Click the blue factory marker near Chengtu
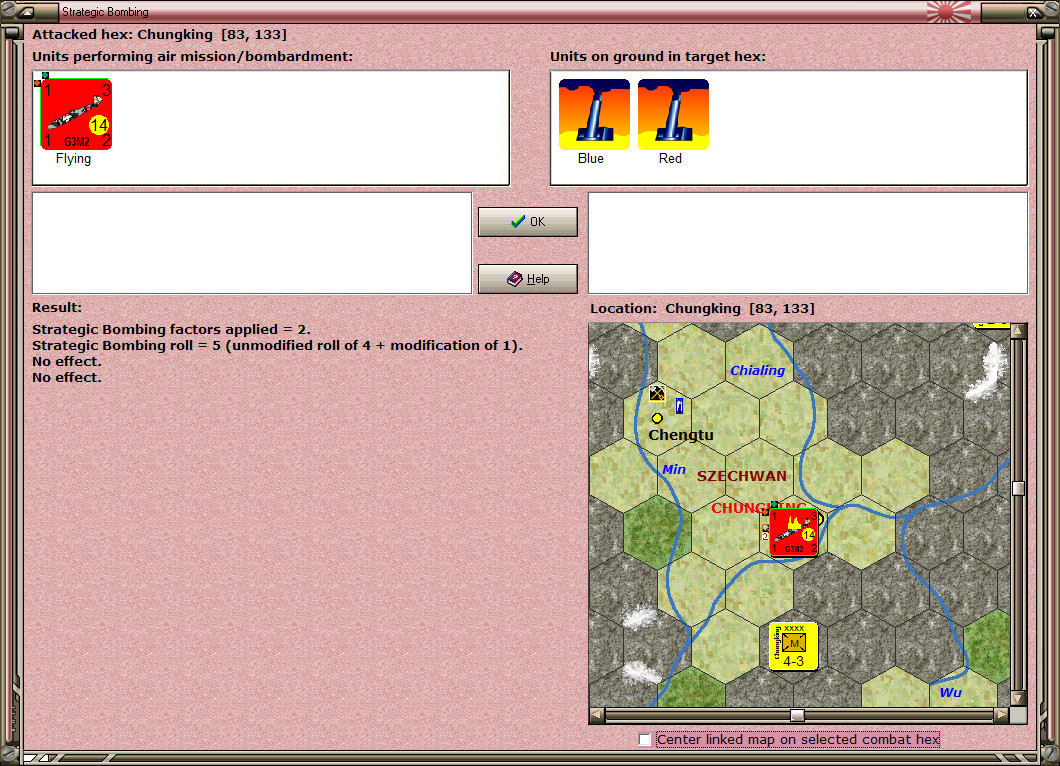The image size is (1060, 766). coord(679,406)
